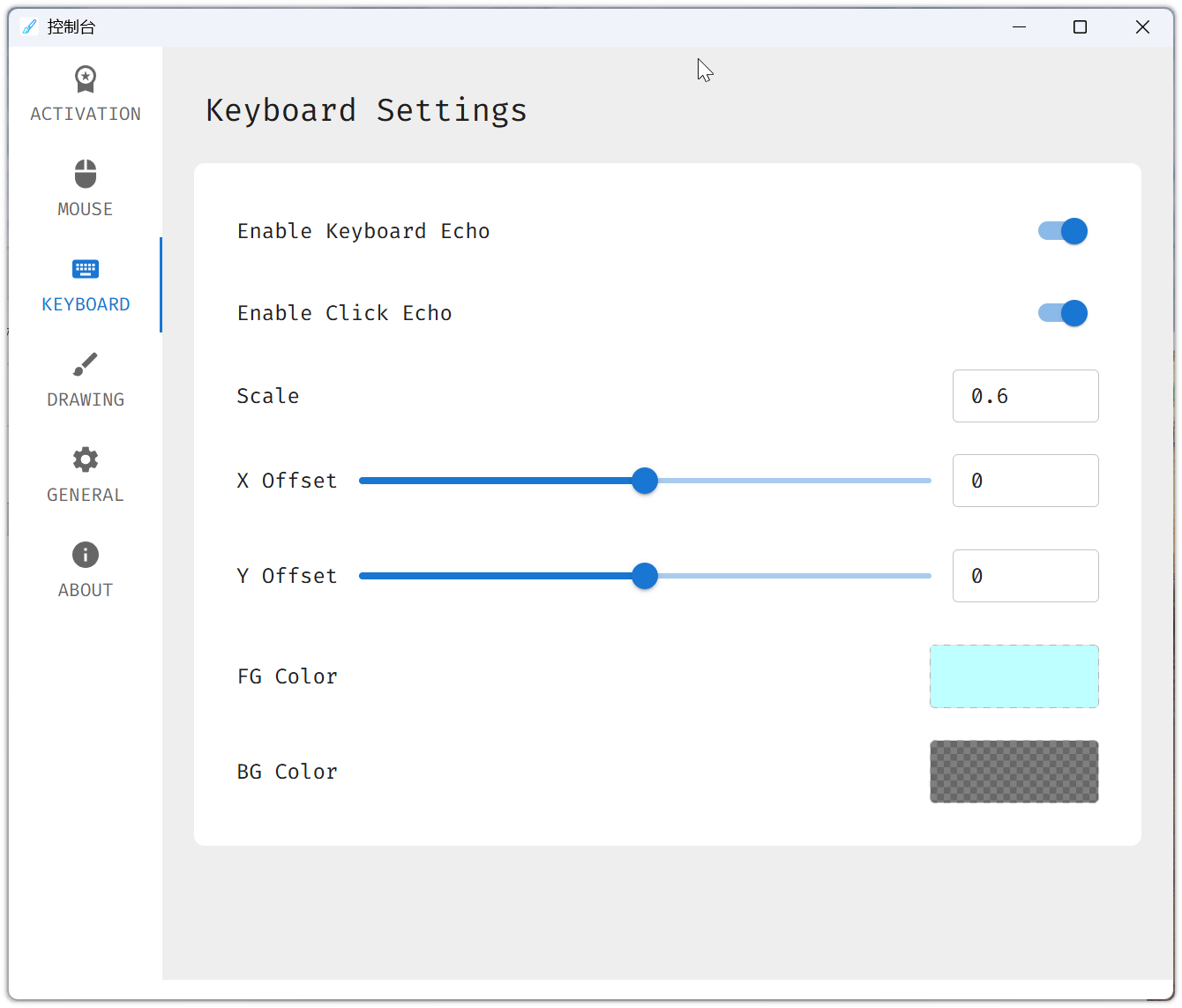Viewport: 1182px width, 1008px height.
Task: Click the Y Offset number field
Action: coord(1025,576)
